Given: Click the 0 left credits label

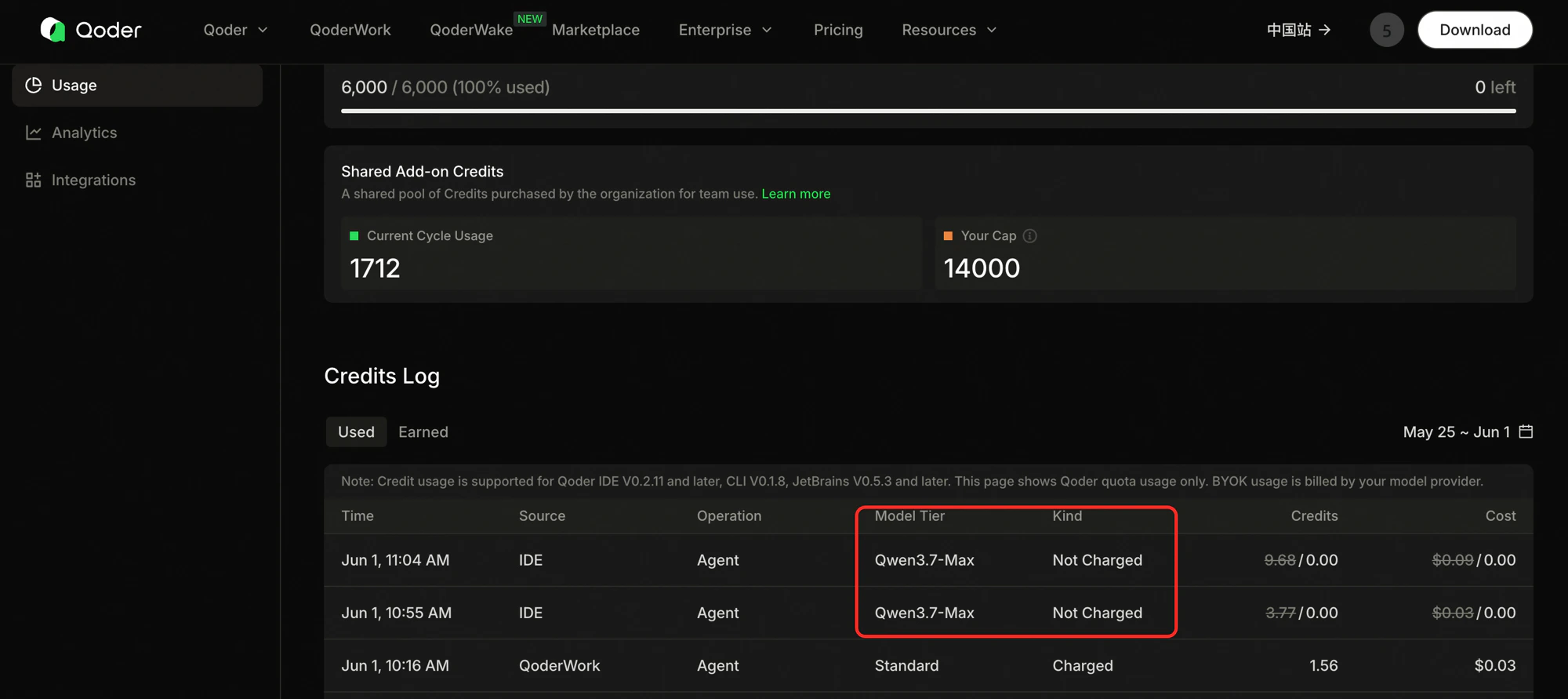Looking at the screenshot, I should (x=1495, y=87).
